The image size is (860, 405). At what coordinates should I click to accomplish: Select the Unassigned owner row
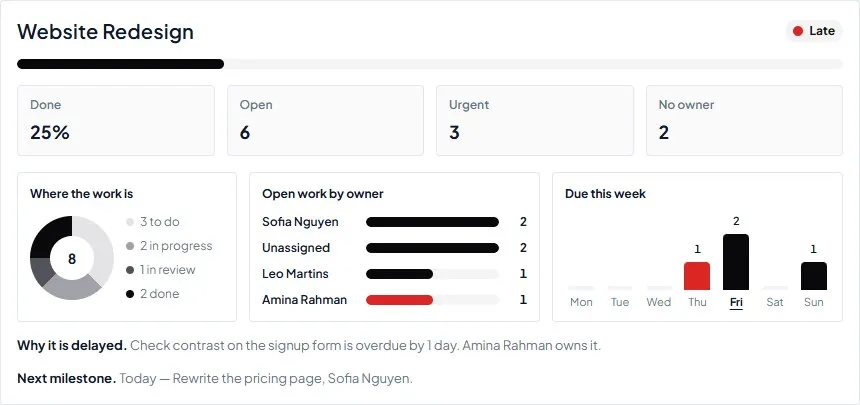point(394,248)
